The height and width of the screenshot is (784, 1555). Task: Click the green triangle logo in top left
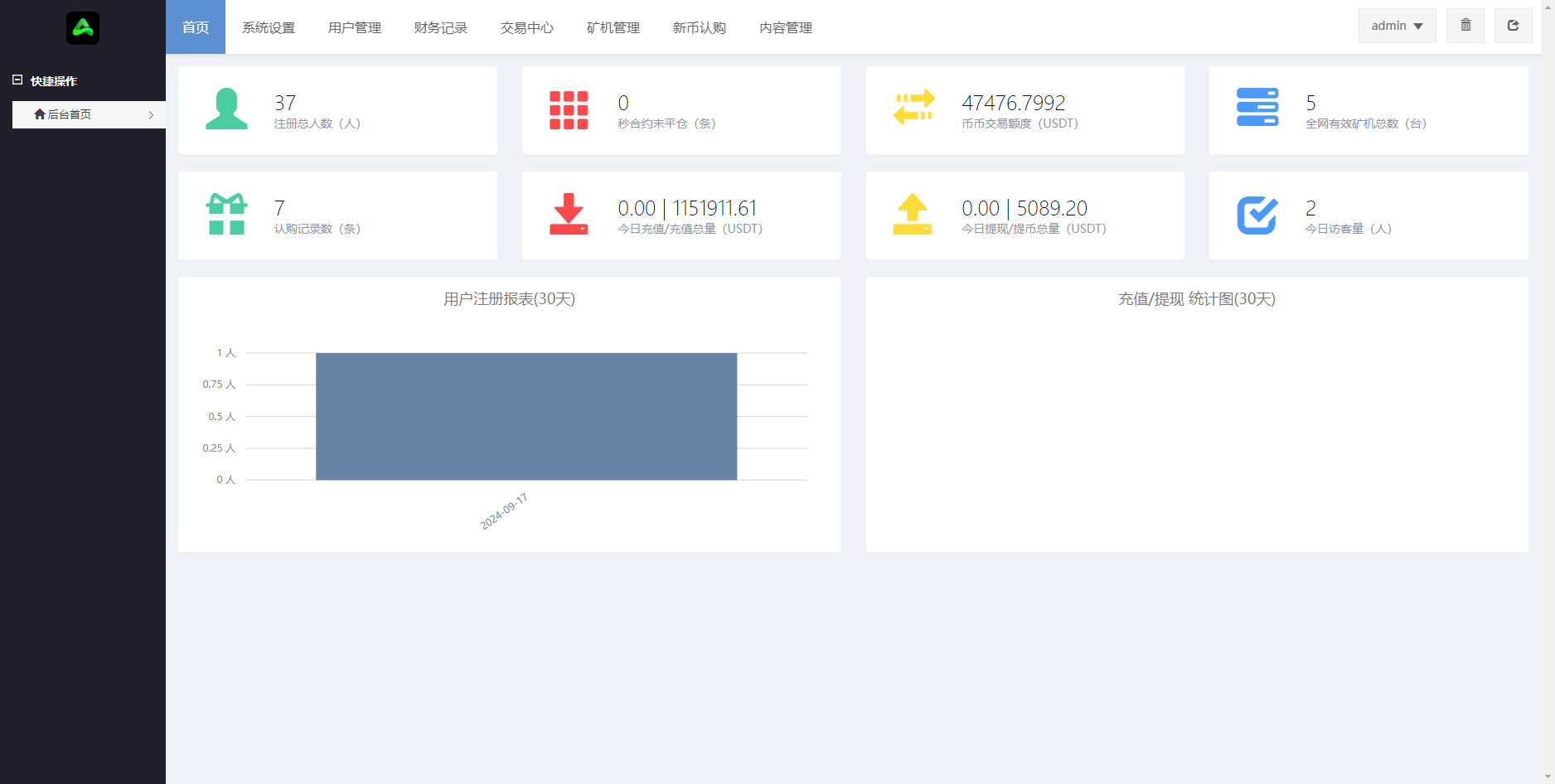click(82, 27)
